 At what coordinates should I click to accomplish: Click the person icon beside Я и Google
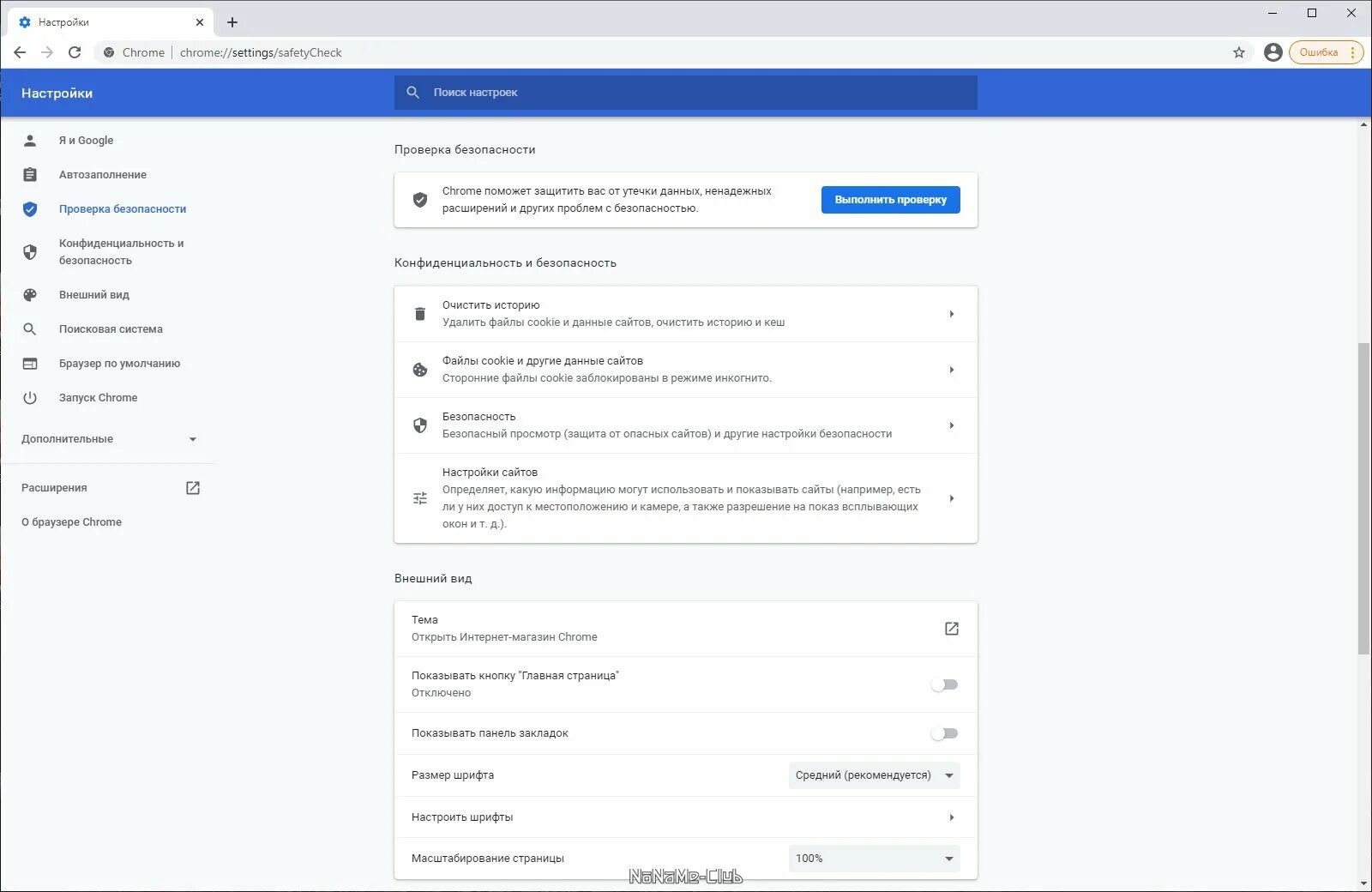pyautogui.click(x=30, y=141)
